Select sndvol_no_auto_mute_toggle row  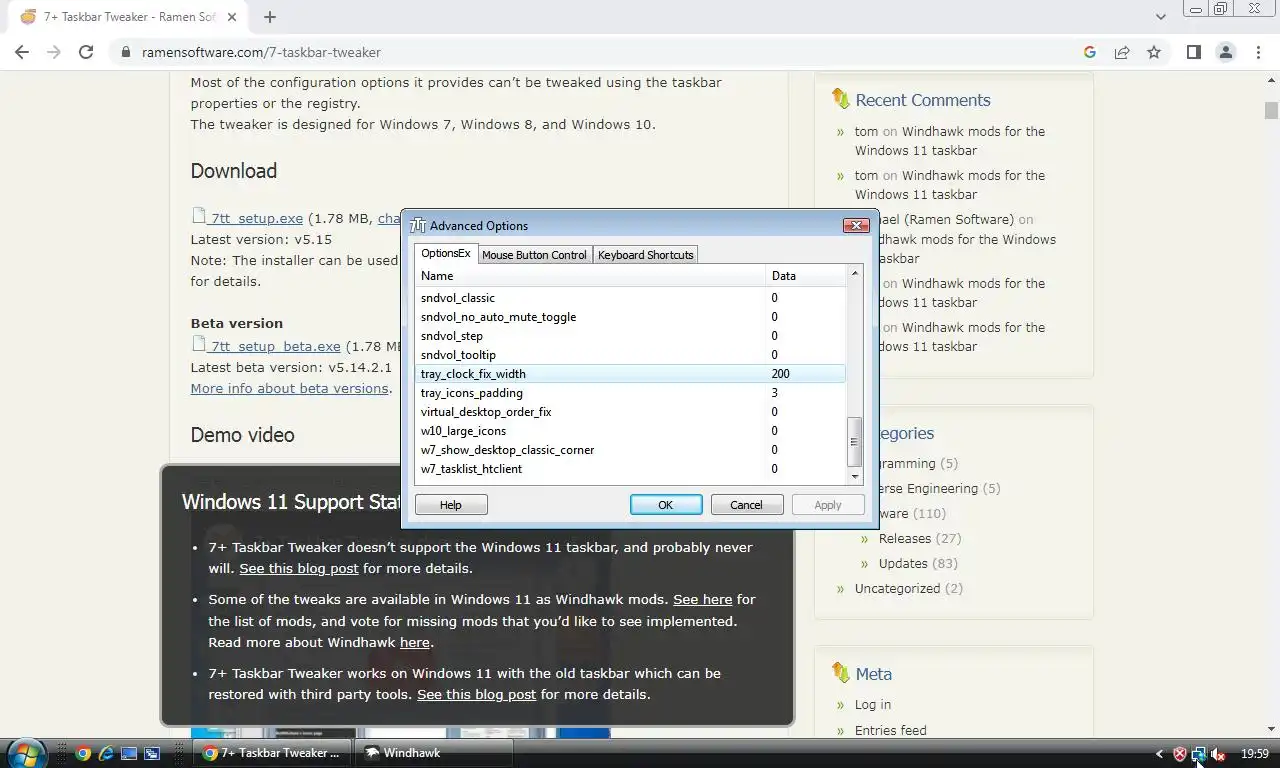(x=631, y=317)
